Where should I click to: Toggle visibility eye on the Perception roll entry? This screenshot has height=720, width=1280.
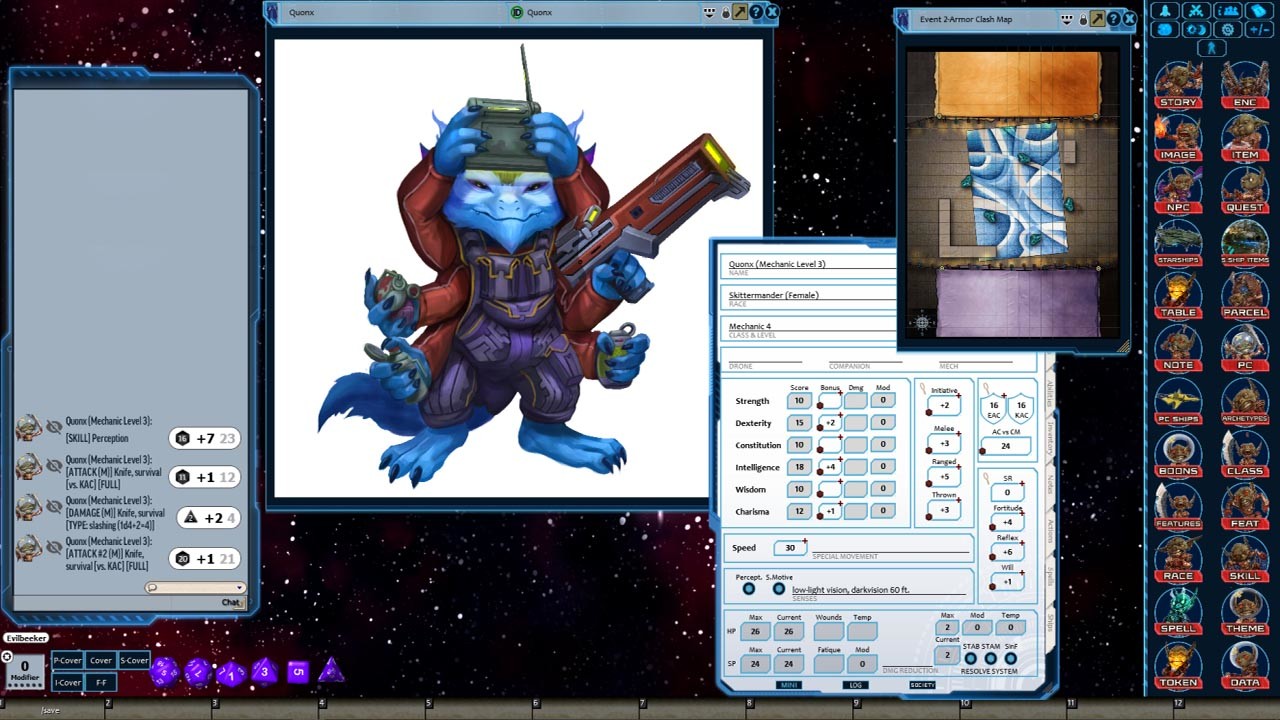point(55,424)
